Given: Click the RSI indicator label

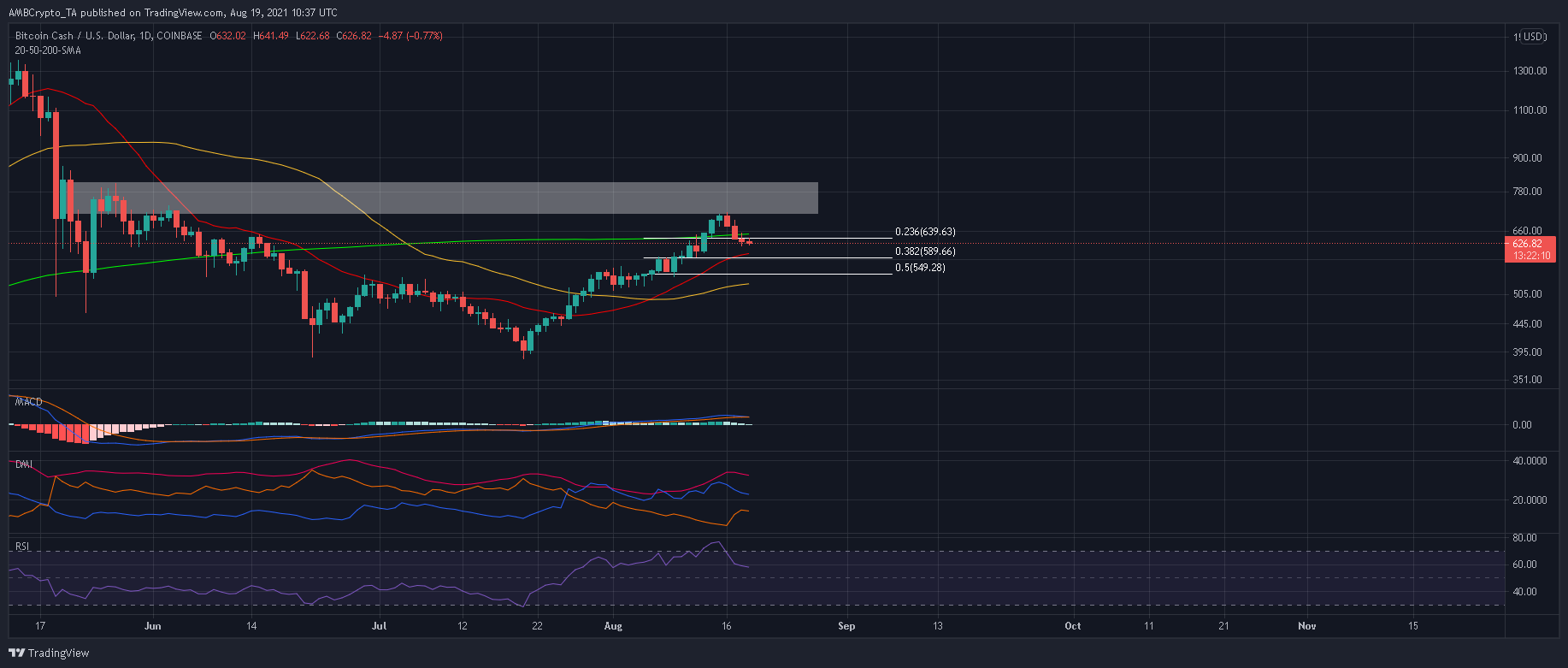Looking at the screenshot, I should point(22,547).
